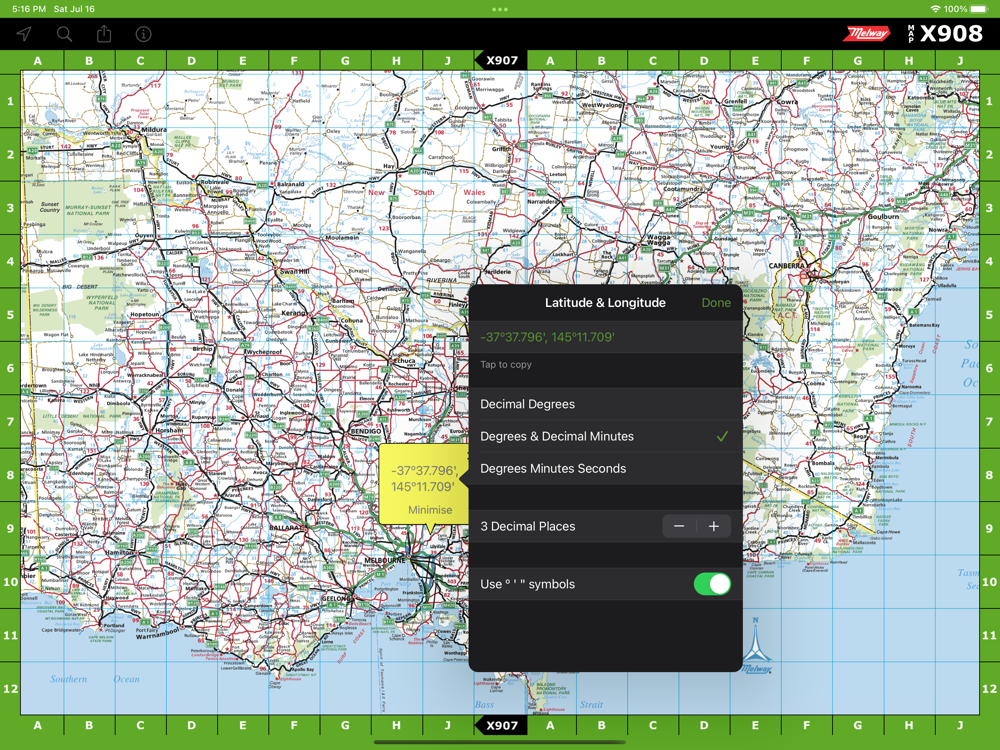Select Decimal Degrees format
The width and height of the screenshot is (1000, 750).
click(605, 404)
